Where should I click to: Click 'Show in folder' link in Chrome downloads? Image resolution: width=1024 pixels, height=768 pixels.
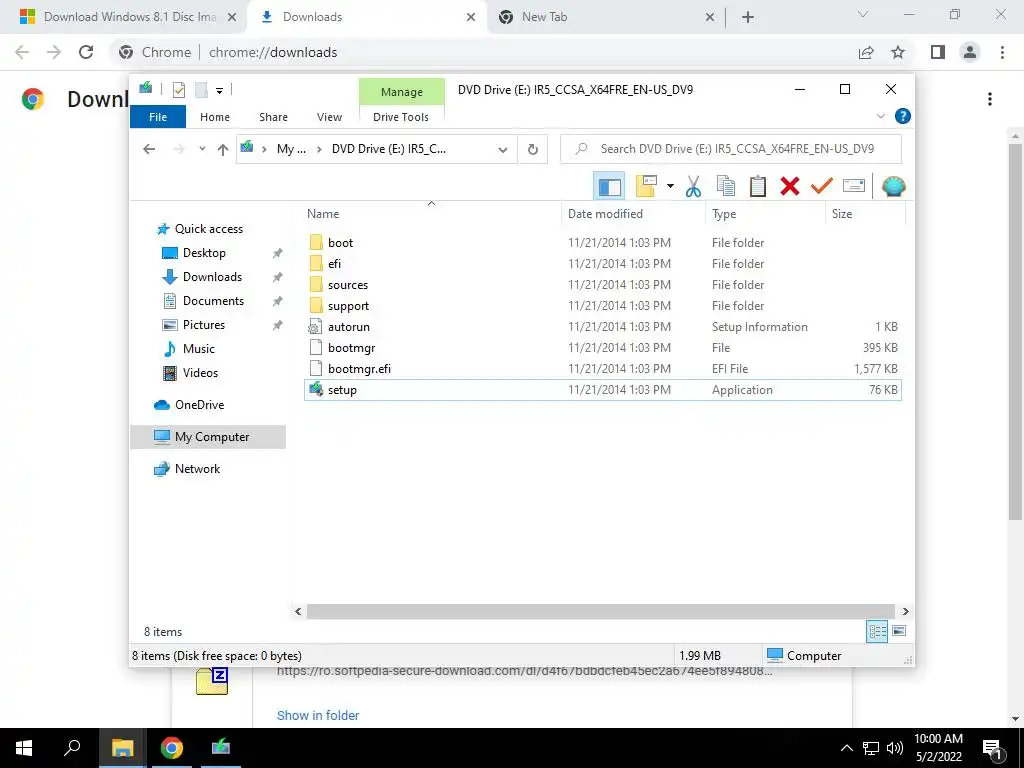(318, 715)
